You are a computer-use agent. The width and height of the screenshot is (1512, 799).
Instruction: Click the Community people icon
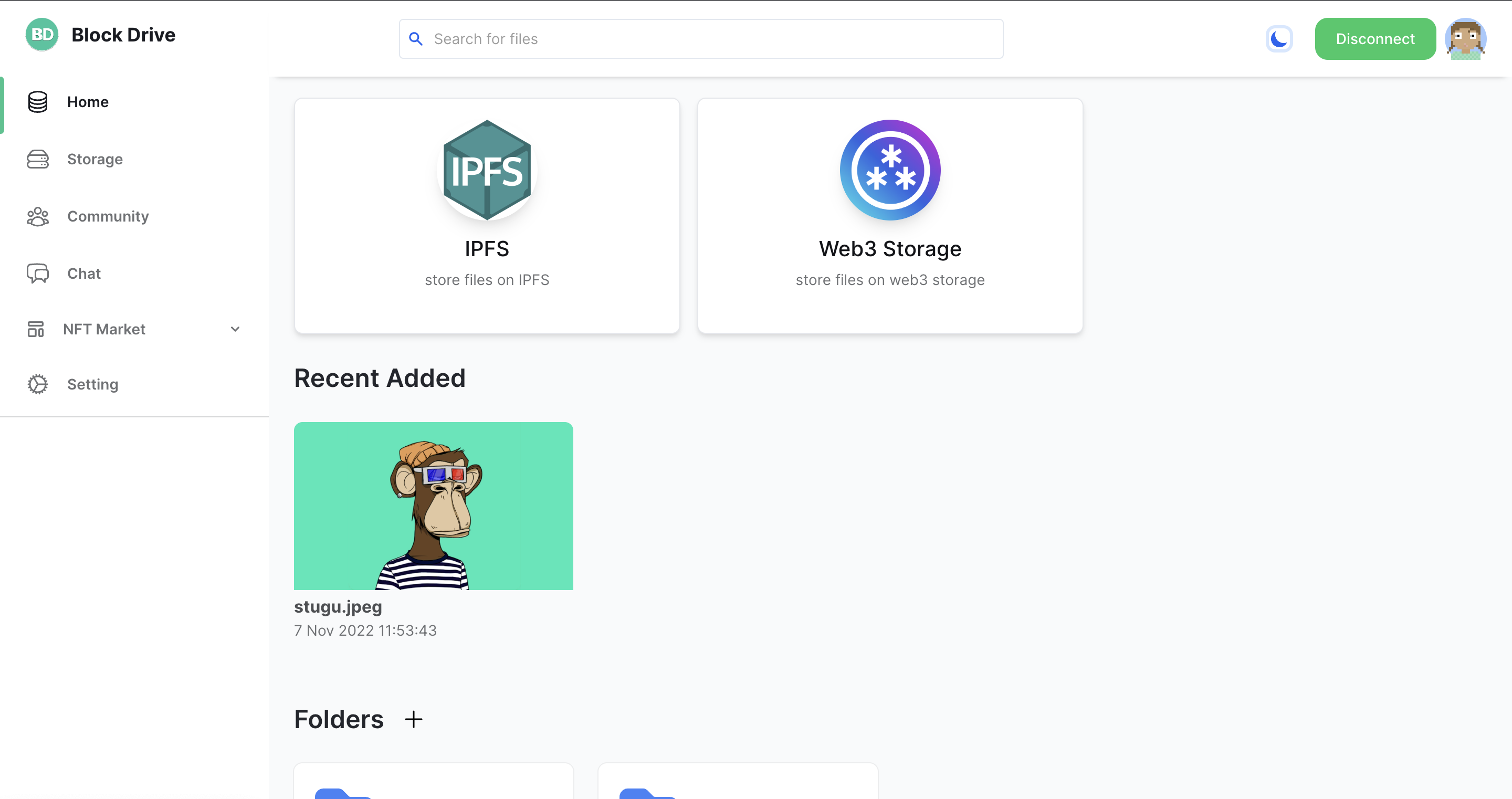click(x=38, y=217)
